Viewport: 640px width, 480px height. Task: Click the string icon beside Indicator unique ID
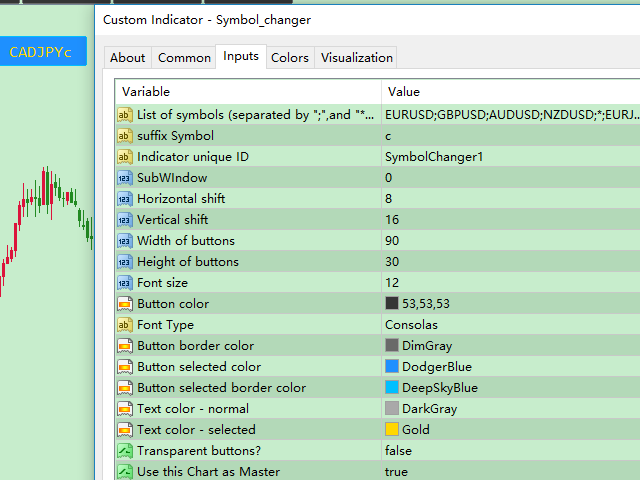[125, 157]
